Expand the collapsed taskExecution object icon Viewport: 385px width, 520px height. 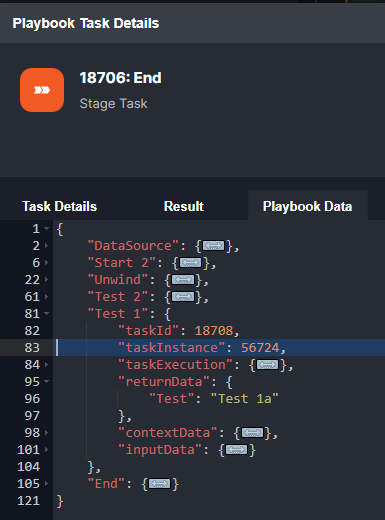tap(267, 365)
